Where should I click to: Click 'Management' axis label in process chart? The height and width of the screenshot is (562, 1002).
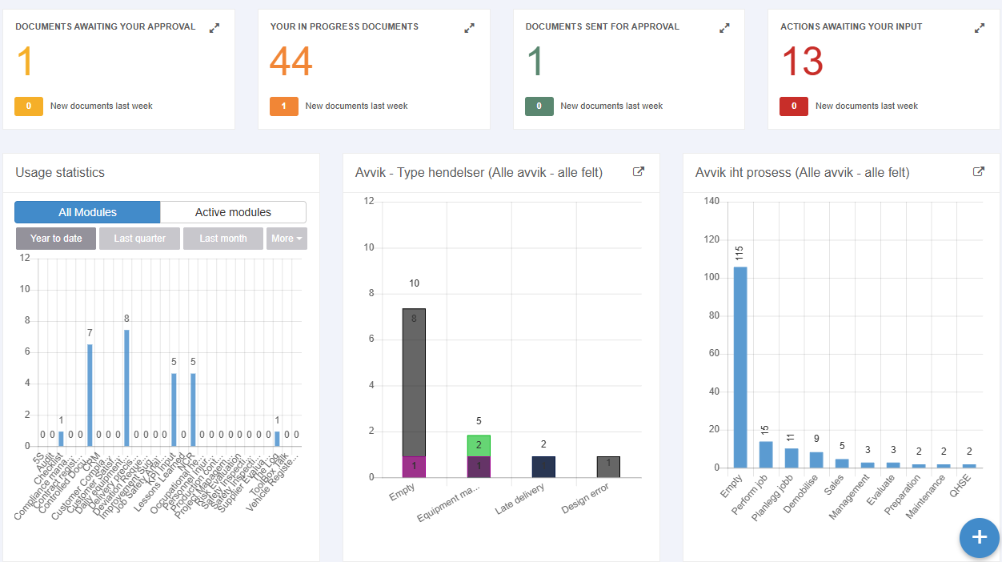[849, 497]
